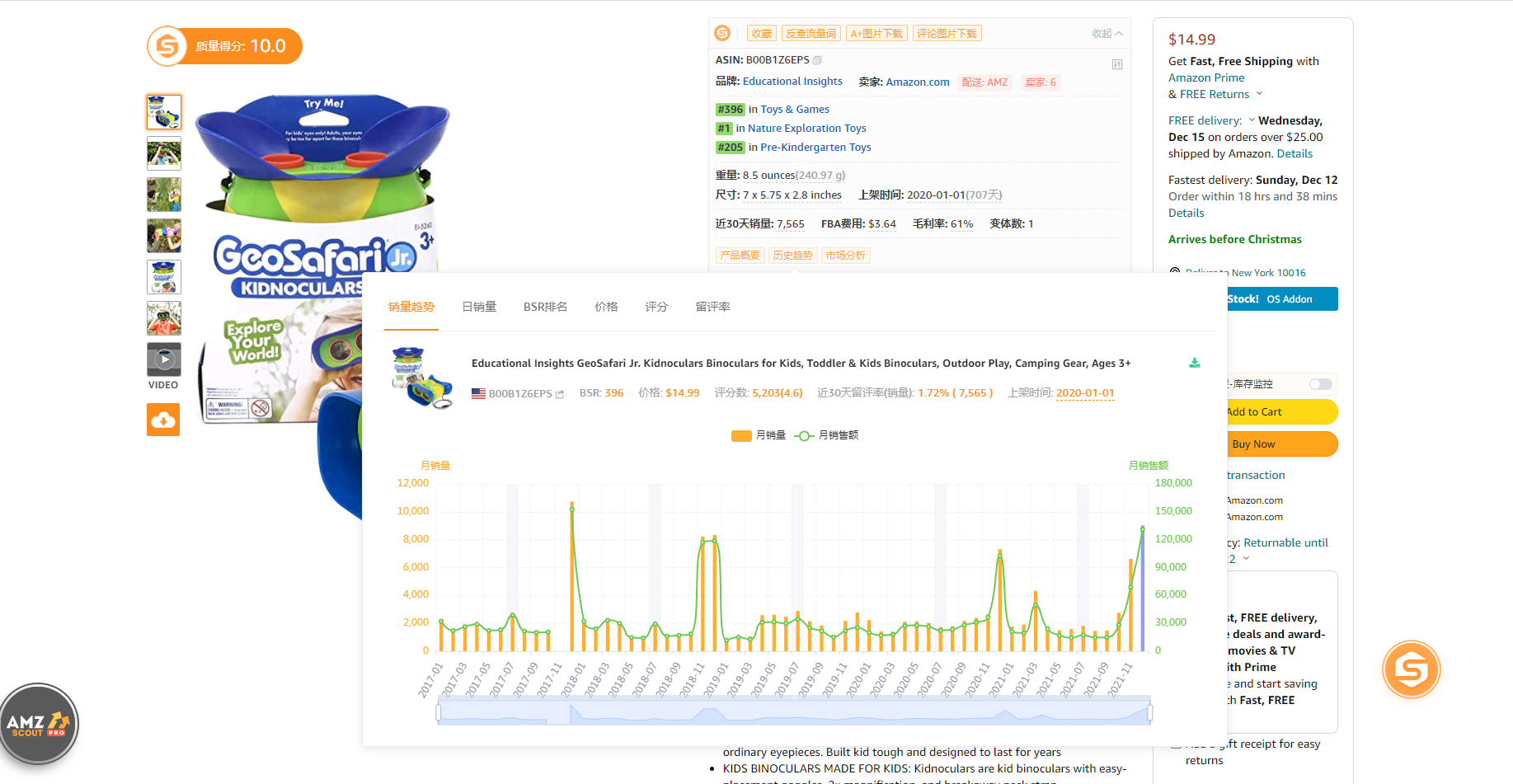The height and width of the screenshot is (784, 1513).
Task: Switch to the BSR排名 tab
Action: click(545, 307)
